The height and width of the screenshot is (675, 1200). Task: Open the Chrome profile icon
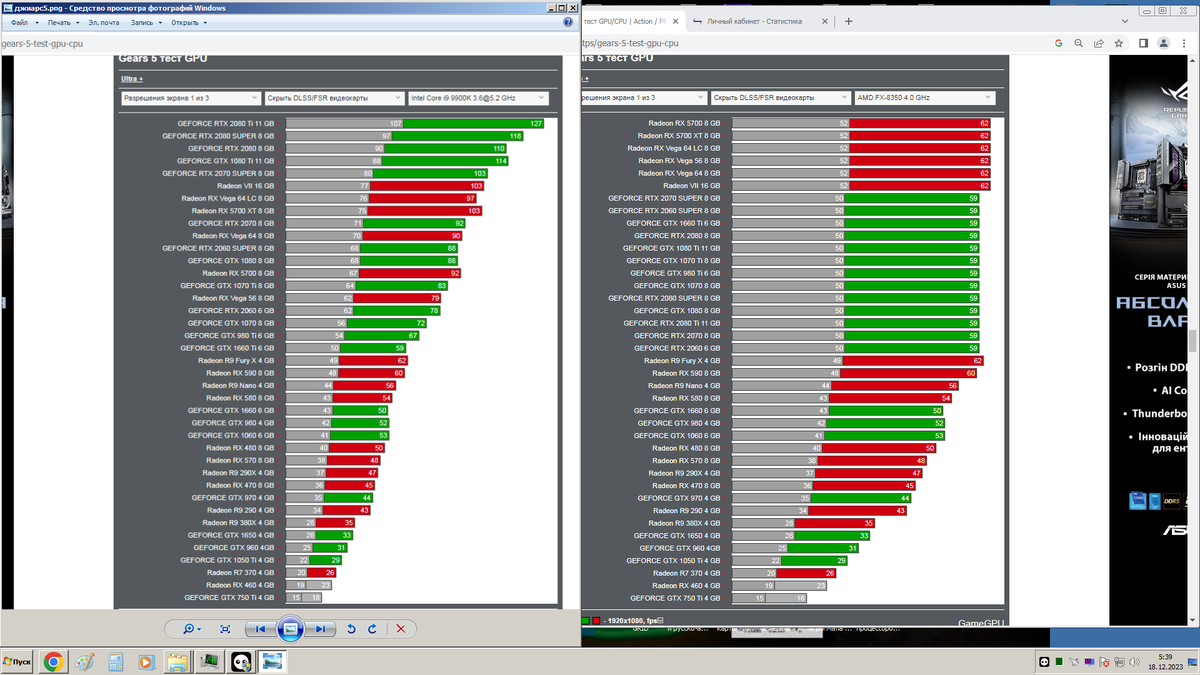coord(1164,43)
